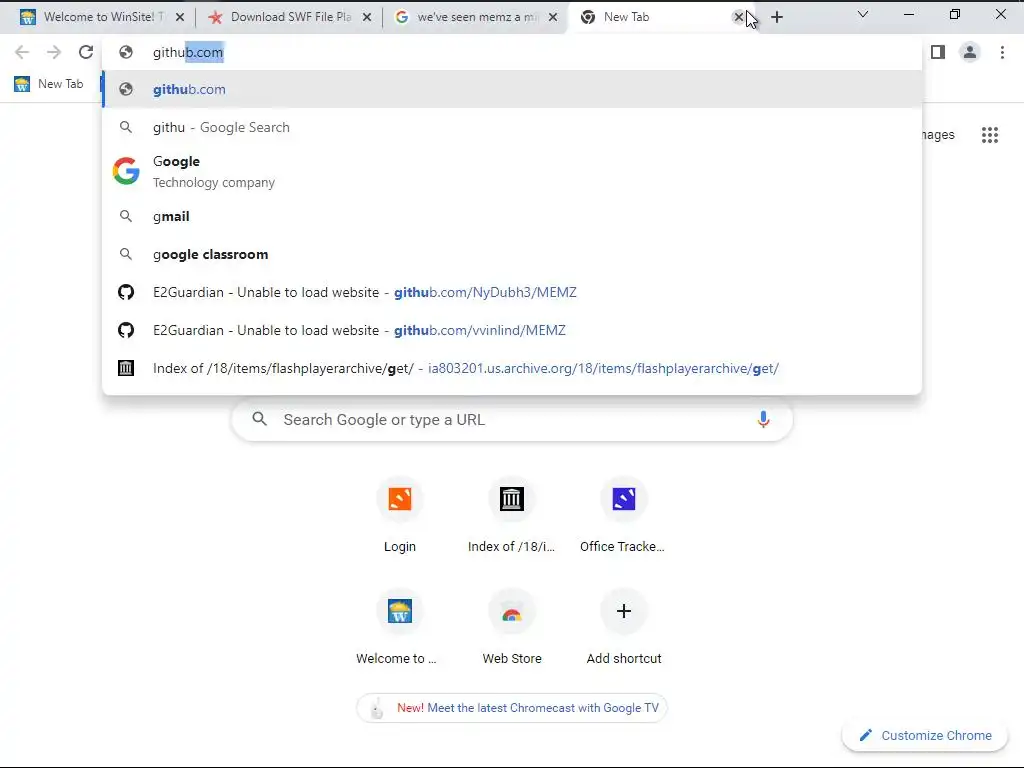Close the Download SWF File Player tab
This screenshot has width=1024, height=768.
tap(367, 18)
